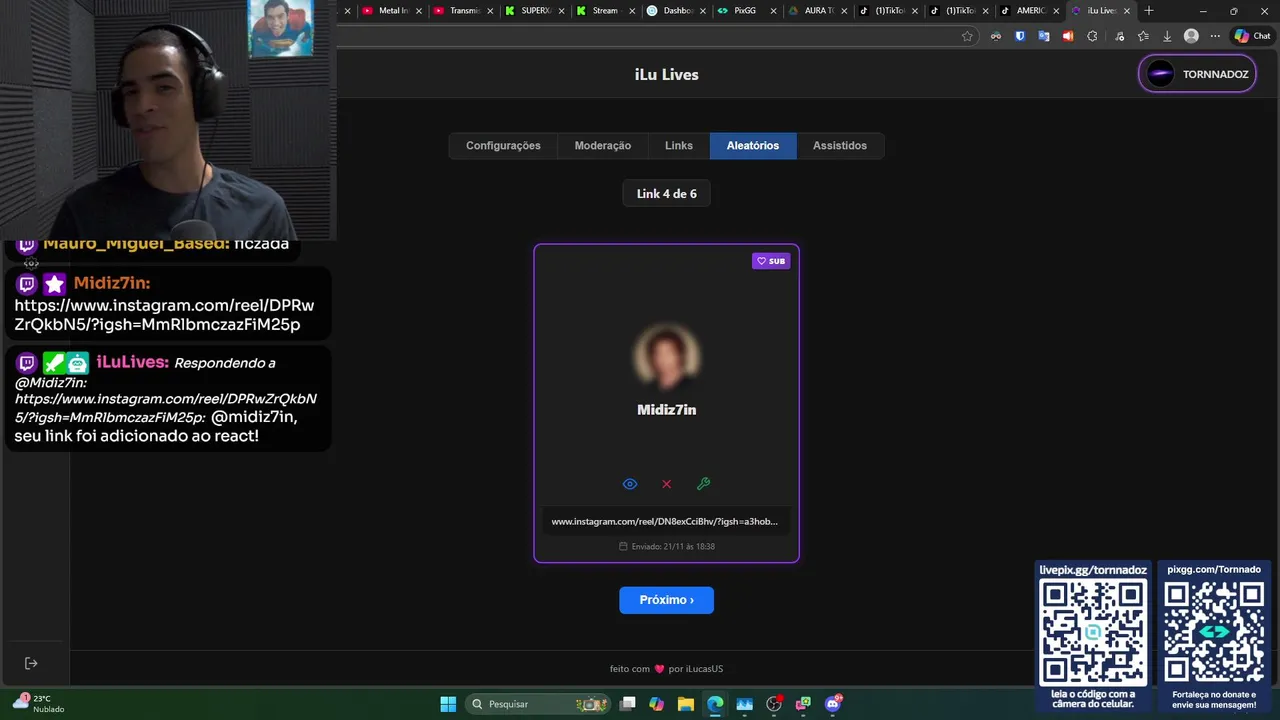Open the browser downloads icon
Image resolution: width=1280 pixels, height=720 pixels.
pyautogui.click(x=1167, y=36)
